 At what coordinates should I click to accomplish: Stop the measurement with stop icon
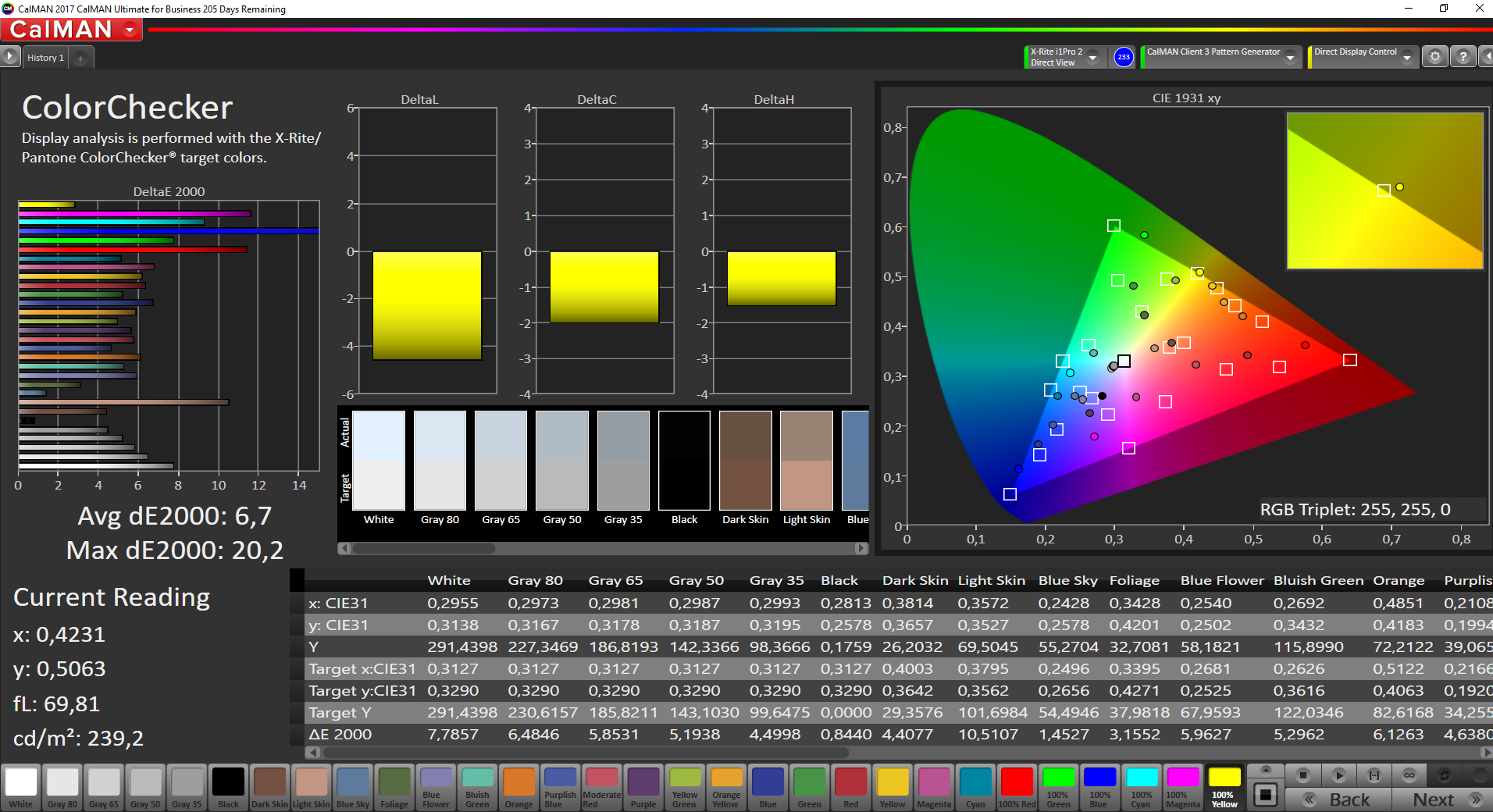point(1302,775)
